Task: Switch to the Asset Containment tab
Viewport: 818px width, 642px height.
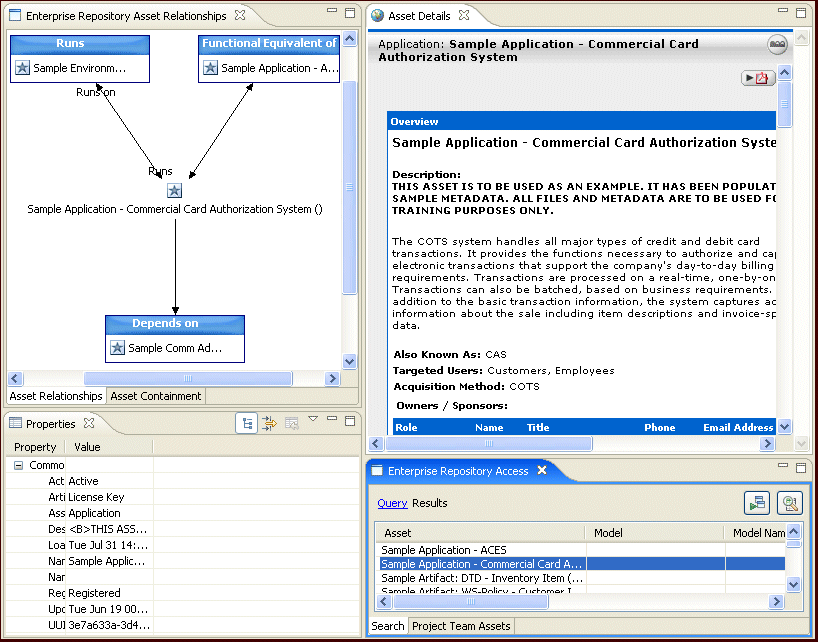Action: pos(155,396)
